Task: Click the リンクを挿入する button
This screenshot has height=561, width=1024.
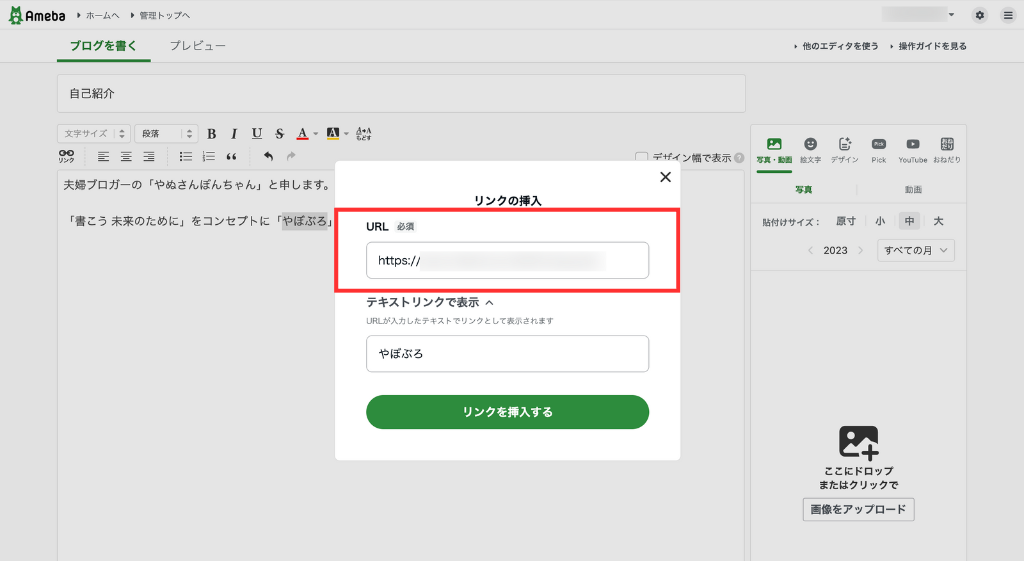Action: pos(507,412)
